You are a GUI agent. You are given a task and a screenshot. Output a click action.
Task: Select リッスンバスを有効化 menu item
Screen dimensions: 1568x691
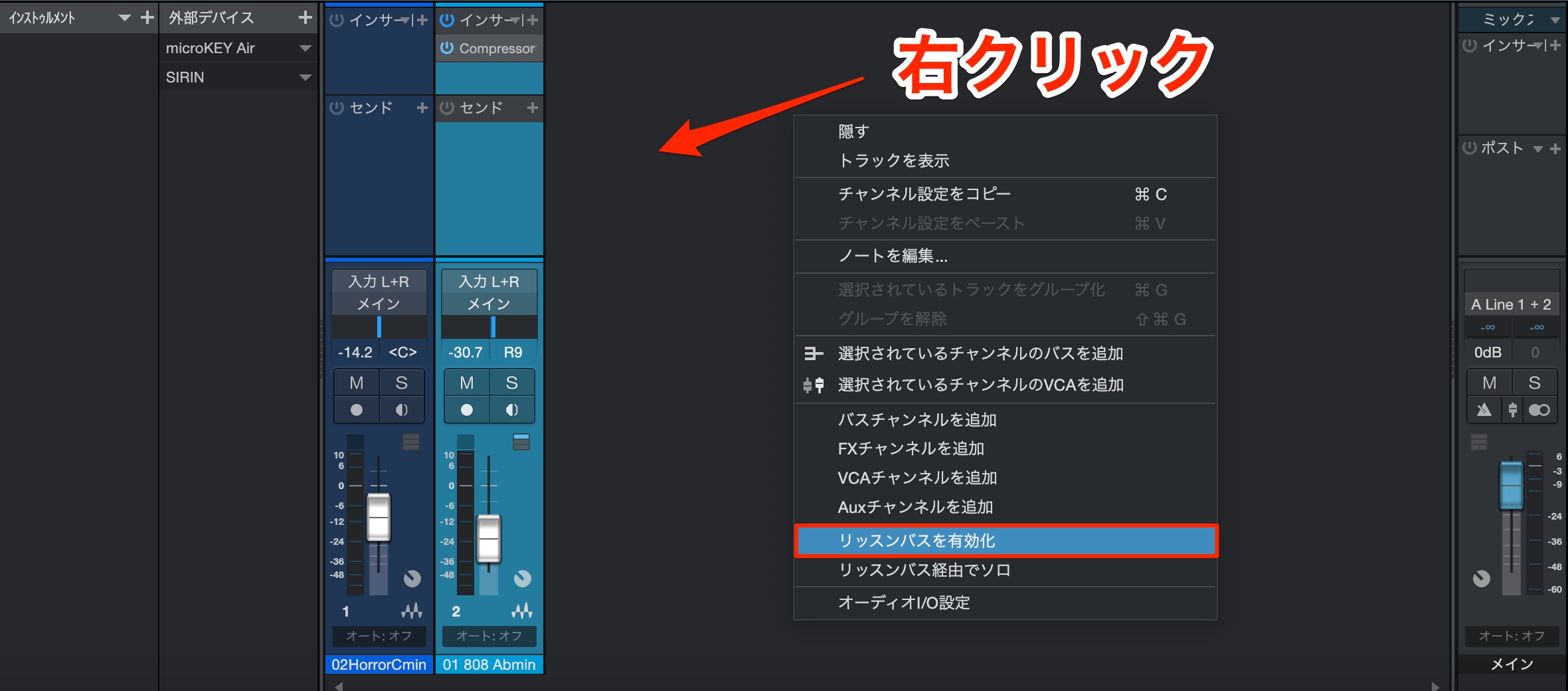[1005, 541]
